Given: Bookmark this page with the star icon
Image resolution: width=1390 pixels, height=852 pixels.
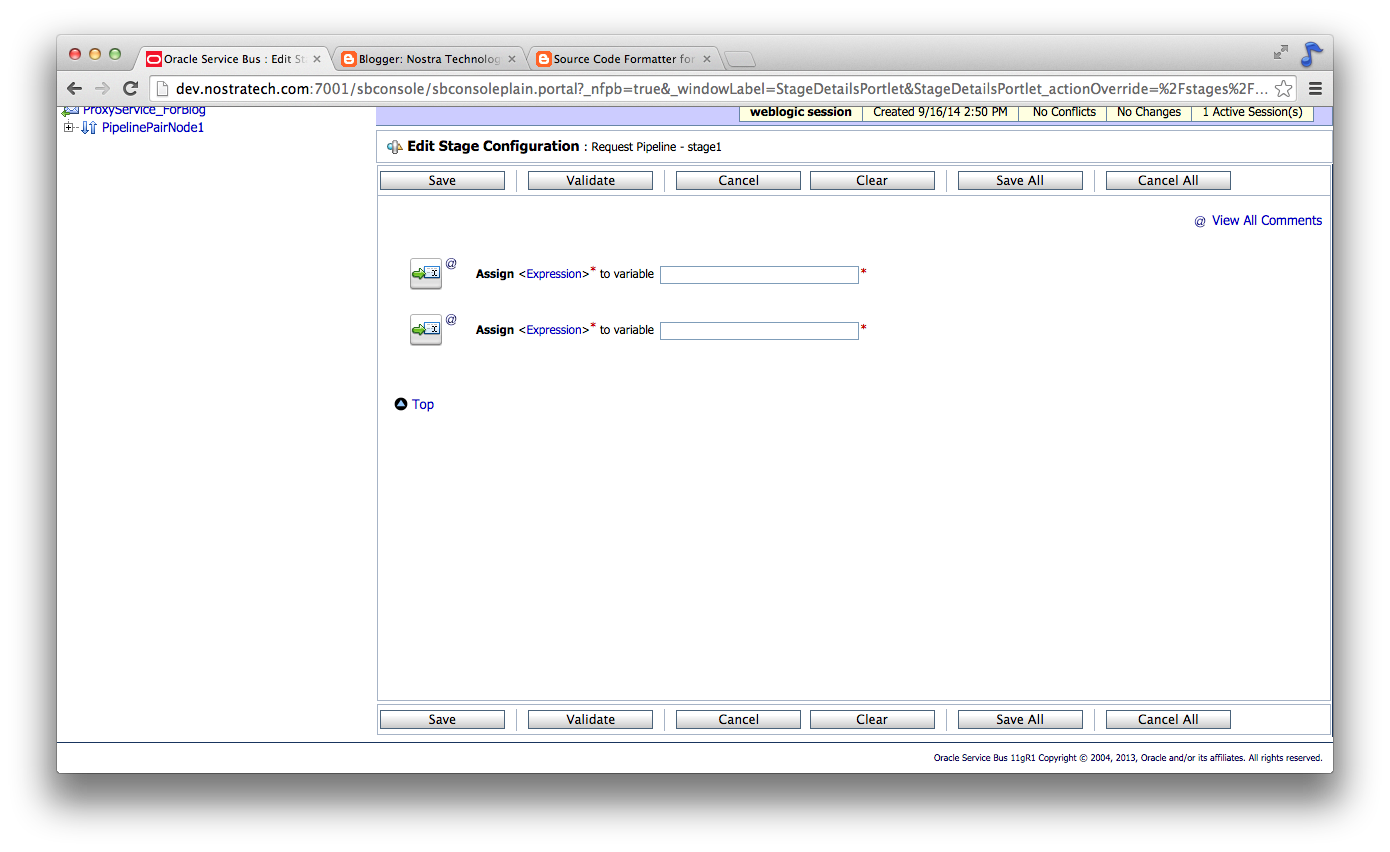Looking at the screenshot, I should pyautogui.click(x=1283, y=88).
